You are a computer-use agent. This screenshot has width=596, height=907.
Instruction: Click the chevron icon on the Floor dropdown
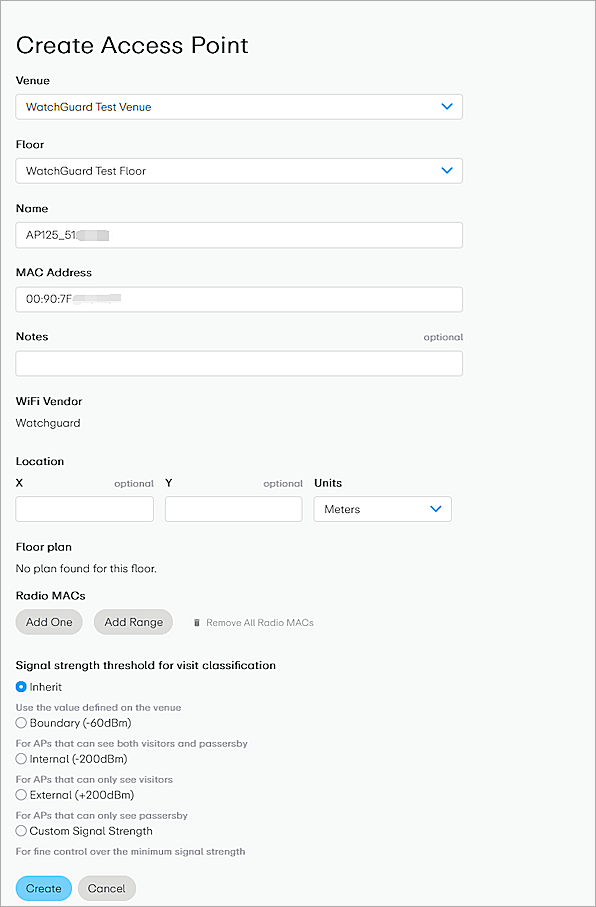click(x=447, y=170)
